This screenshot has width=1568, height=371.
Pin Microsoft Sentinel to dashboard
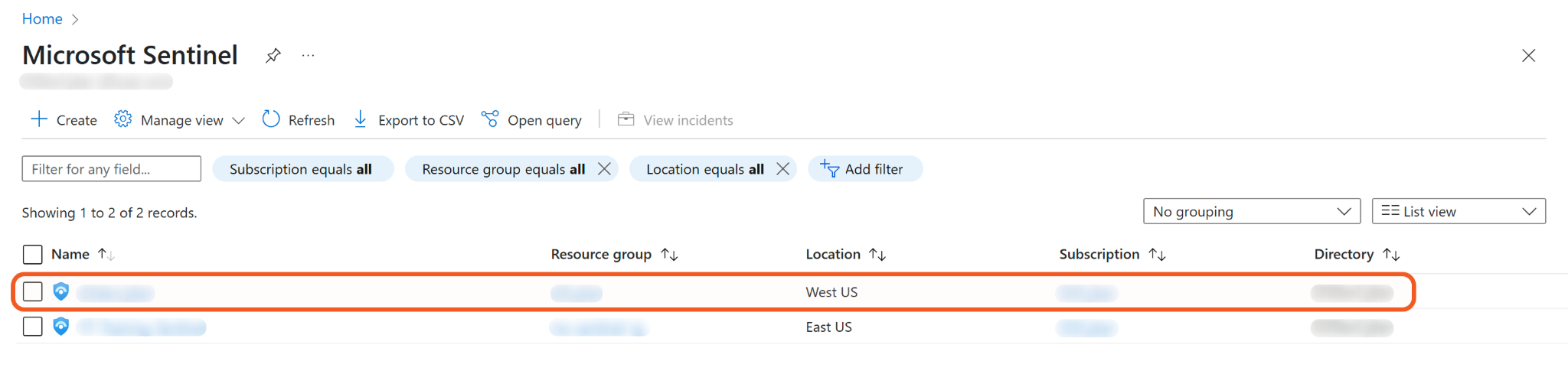pos(273,56)
